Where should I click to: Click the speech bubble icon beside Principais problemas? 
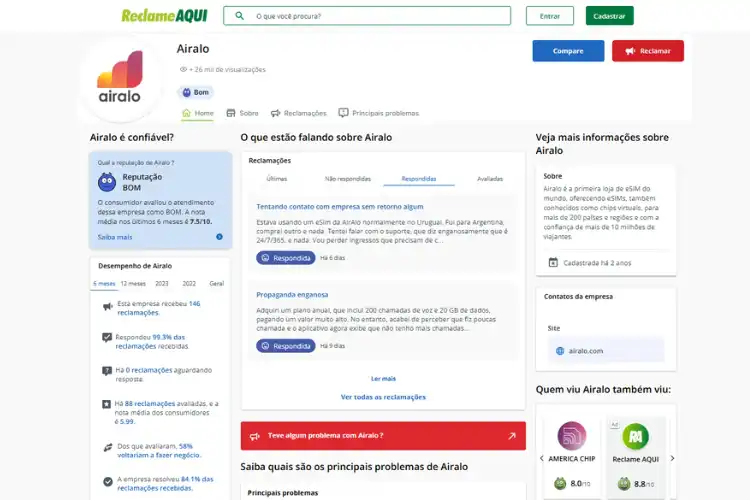[x=343, y=113]
